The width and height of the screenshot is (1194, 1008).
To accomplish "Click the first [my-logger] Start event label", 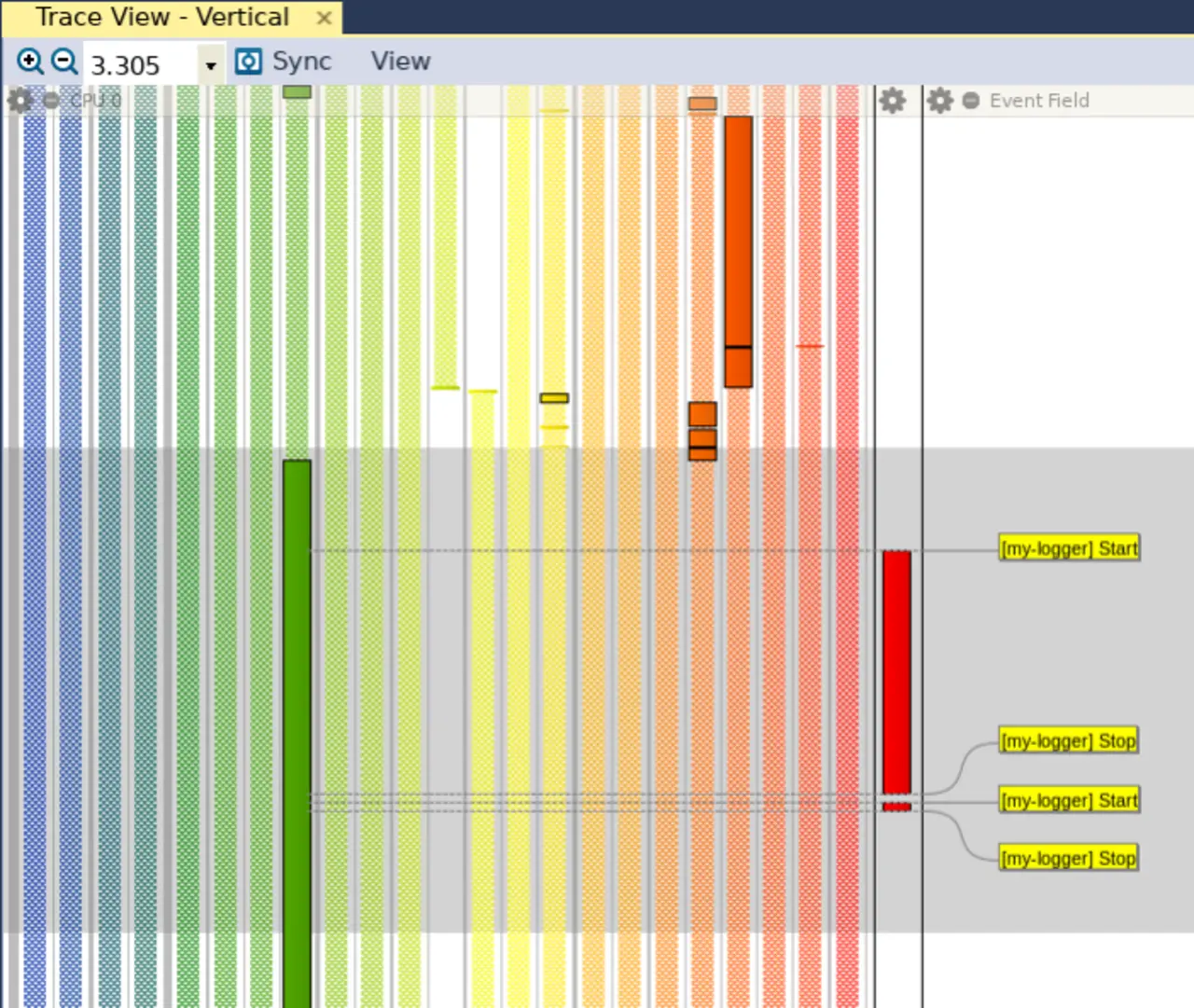I will (x=1069, y=548).
